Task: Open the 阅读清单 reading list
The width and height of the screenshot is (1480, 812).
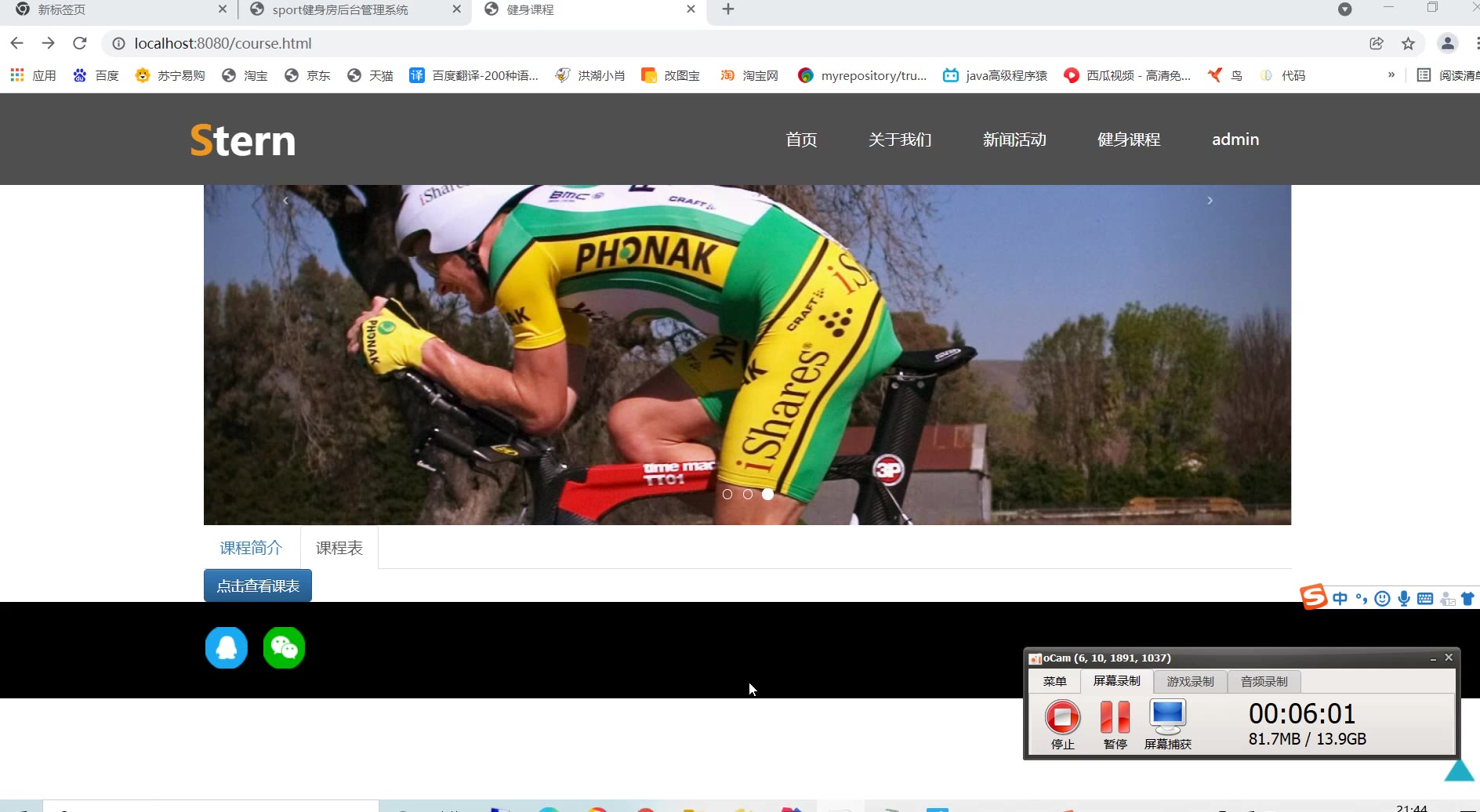Action: (x=1449, y=75)
